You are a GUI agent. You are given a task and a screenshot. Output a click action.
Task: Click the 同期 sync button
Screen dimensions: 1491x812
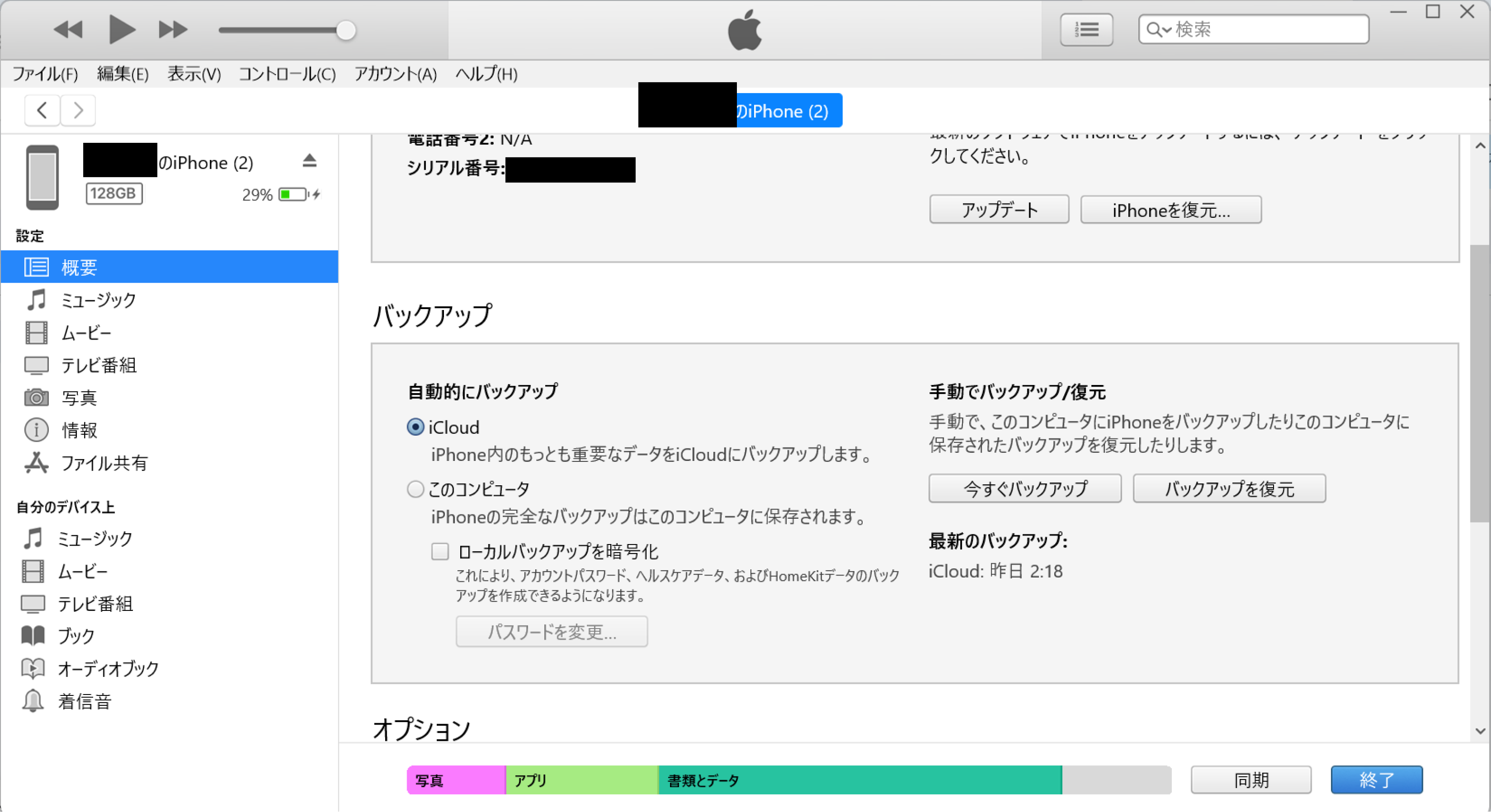click(x=1251, y=780)
